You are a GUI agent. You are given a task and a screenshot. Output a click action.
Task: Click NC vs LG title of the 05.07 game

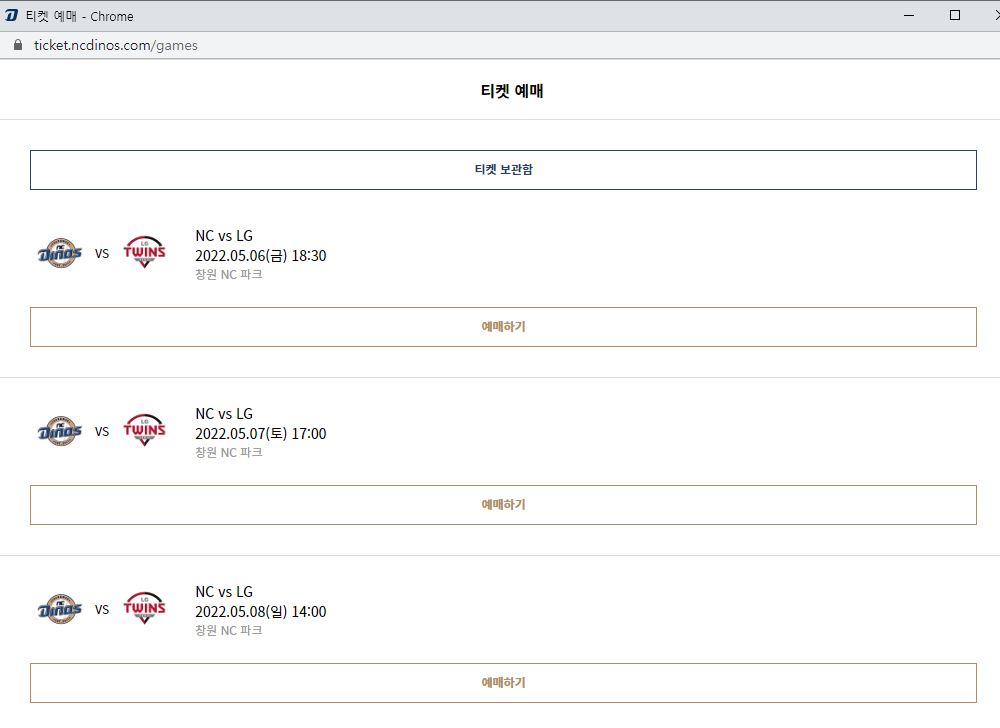point(224,414)
